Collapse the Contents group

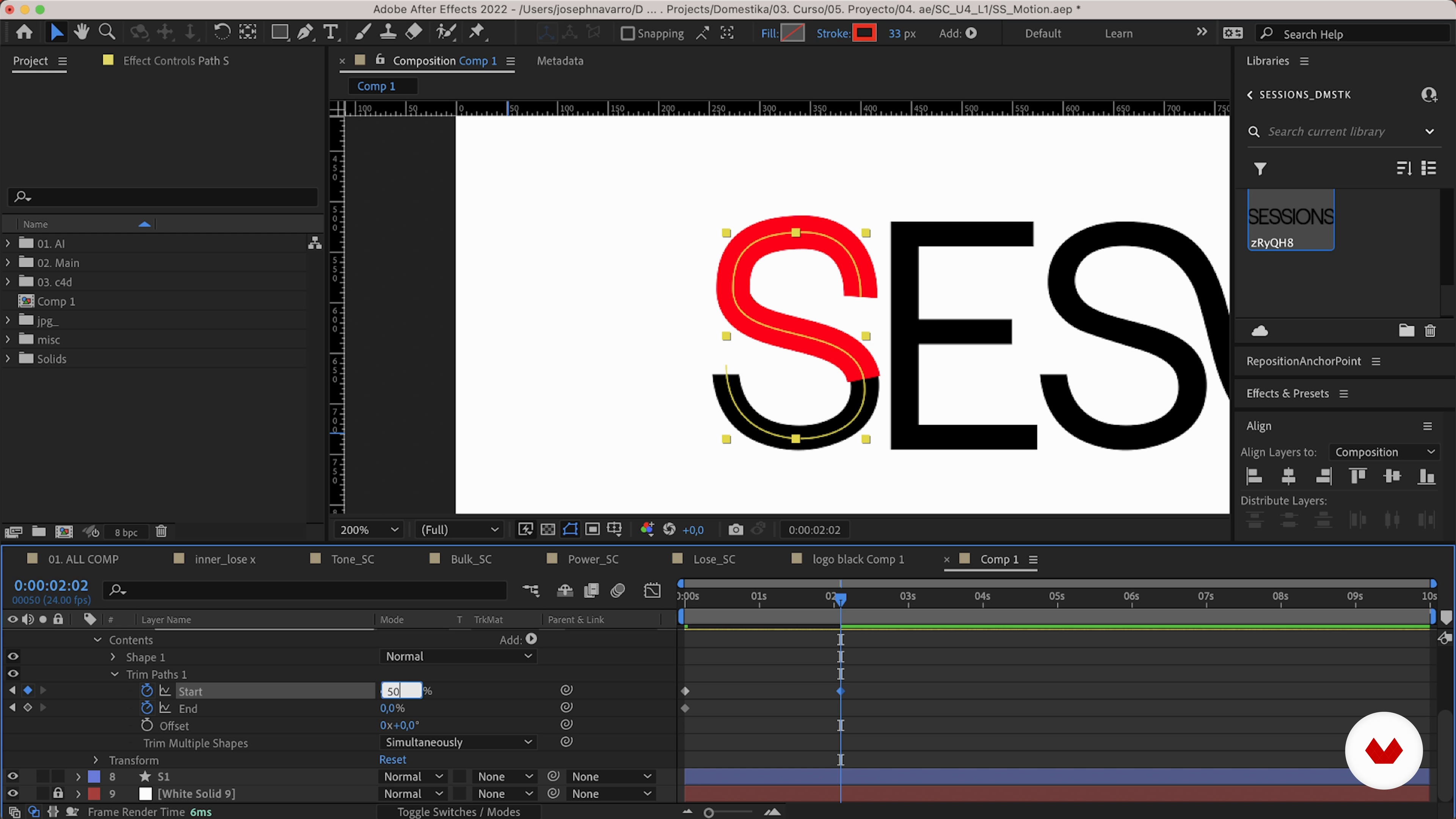(x=97, y=640)
